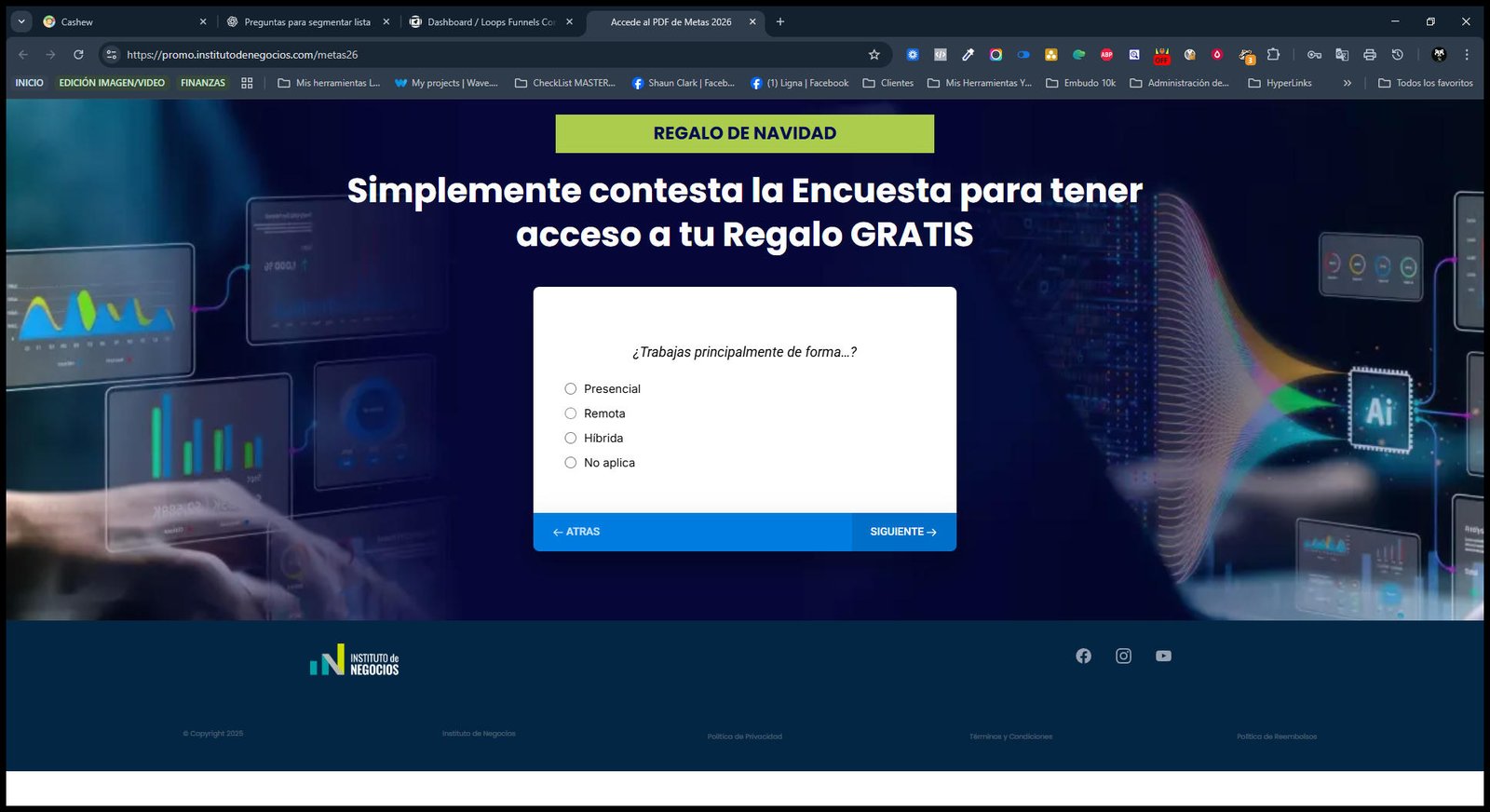Open the Facebook icon in the footer
Screen dimensions: 1490x812
point(1083,656)
